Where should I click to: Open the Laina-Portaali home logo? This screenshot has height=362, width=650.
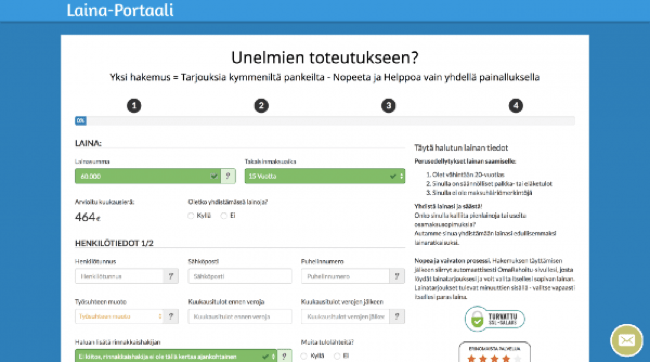click(120, 10)
